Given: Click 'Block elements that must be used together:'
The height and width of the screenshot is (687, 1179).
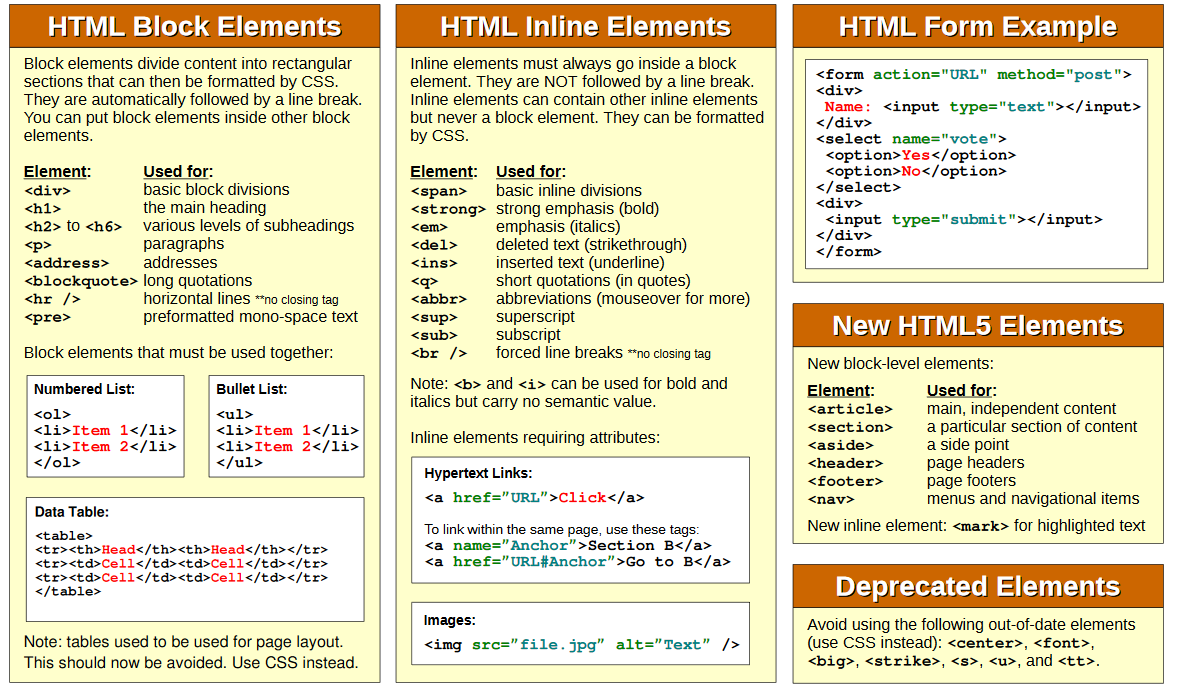Looking at the screenshot, I should (178, 353).
